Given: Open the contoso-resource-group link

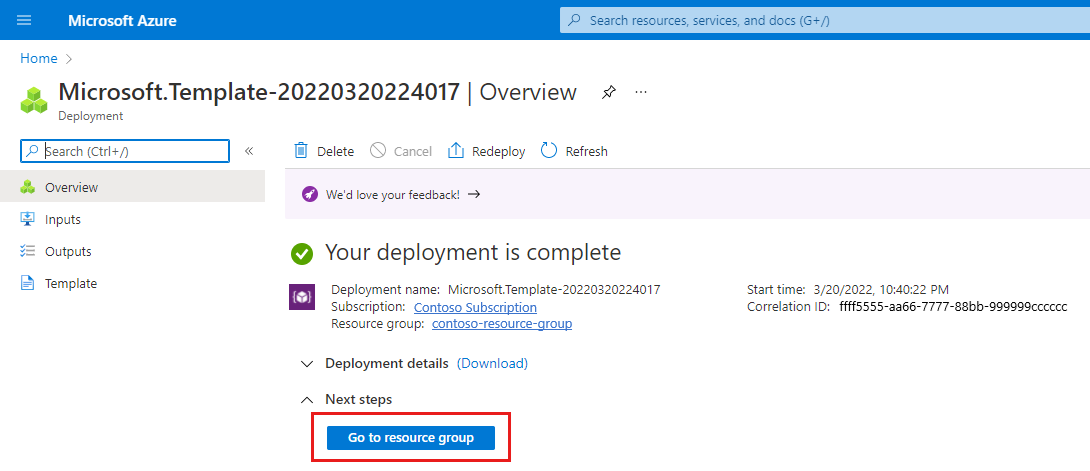Looking at the screenshot, I should [x=502, y=324].
